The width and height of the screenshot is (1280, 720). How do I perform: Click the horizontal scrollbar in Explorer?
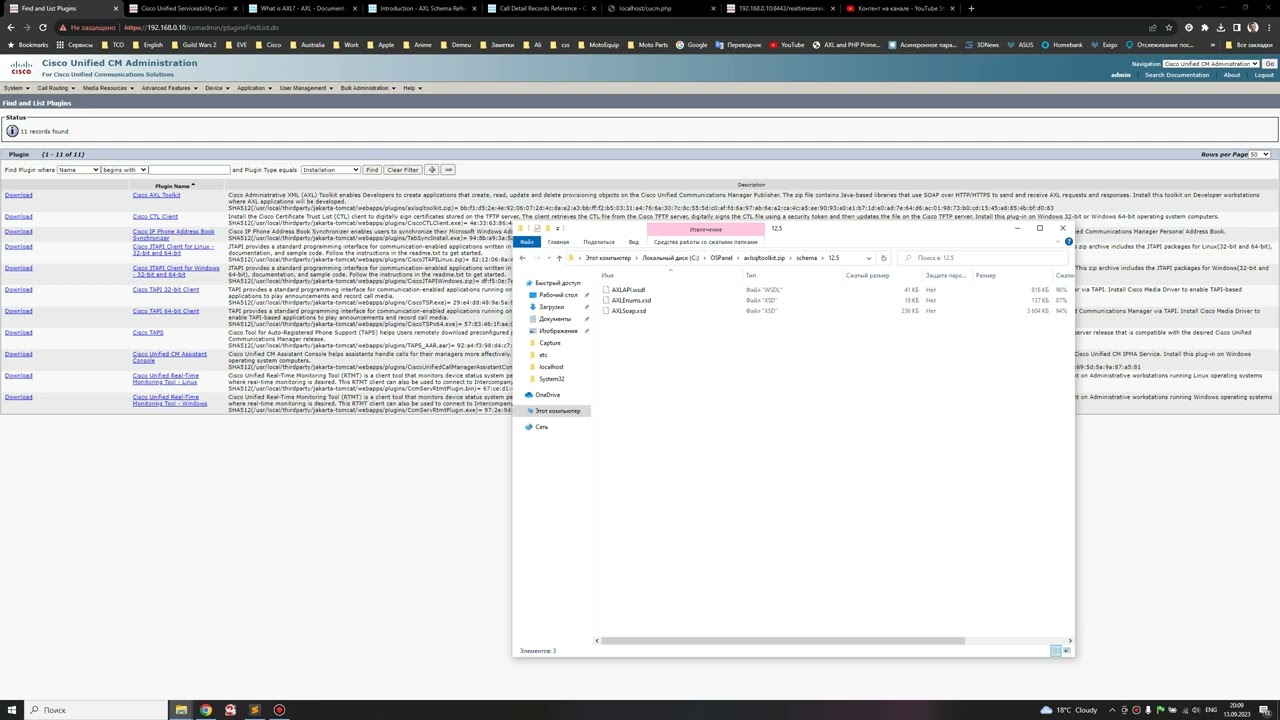(x=782, y=640)
